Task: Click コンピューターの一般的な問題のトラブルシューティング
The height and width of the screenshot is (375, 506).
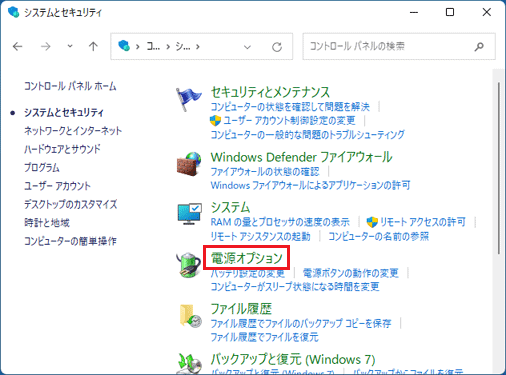Action: (307, 135)
